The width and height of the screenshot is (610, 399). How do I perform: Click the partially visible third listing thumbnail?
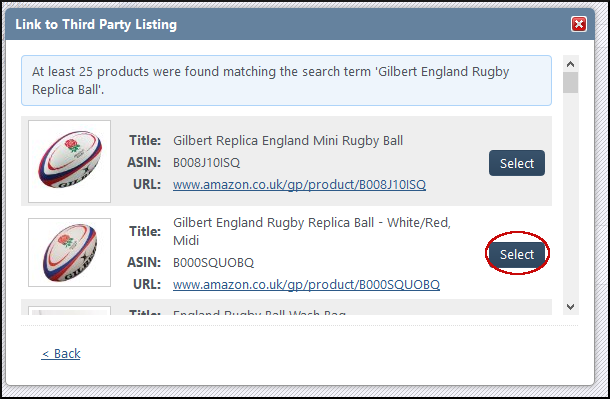pyautogui.click(x=70, y=310)
